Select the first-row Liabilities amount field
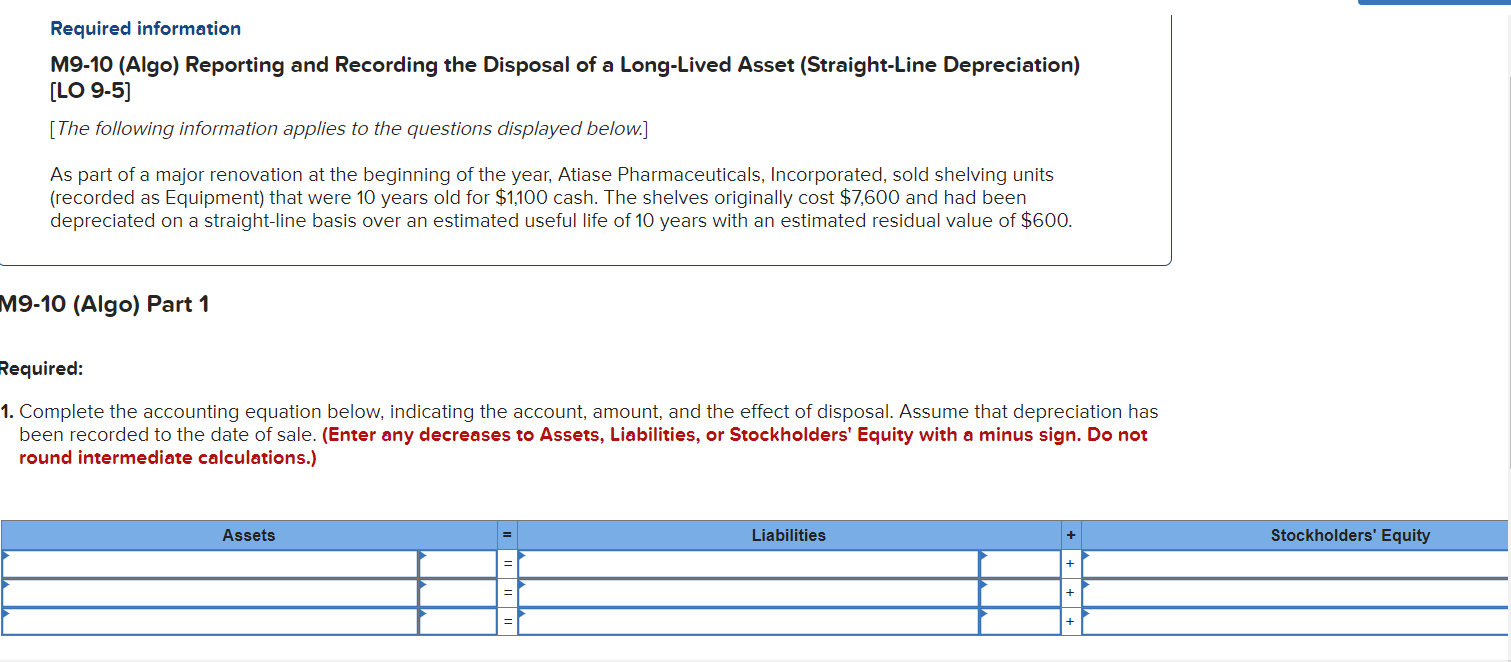This screenshot has width=1511, height=662. (1020, 564)
